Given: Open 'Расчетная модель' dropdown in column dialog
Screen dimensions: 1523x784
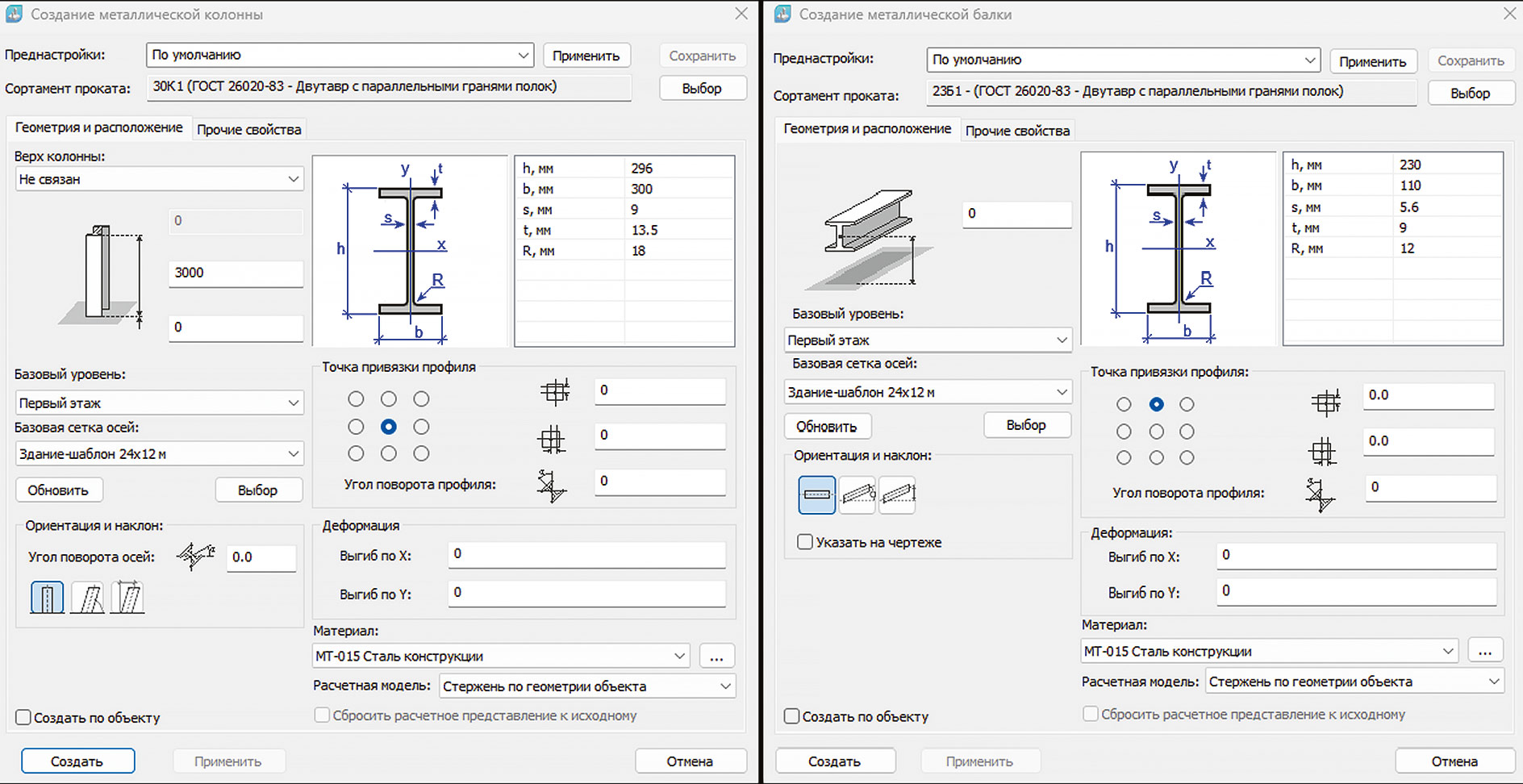Looking at the screenshot, I should 587,686.
